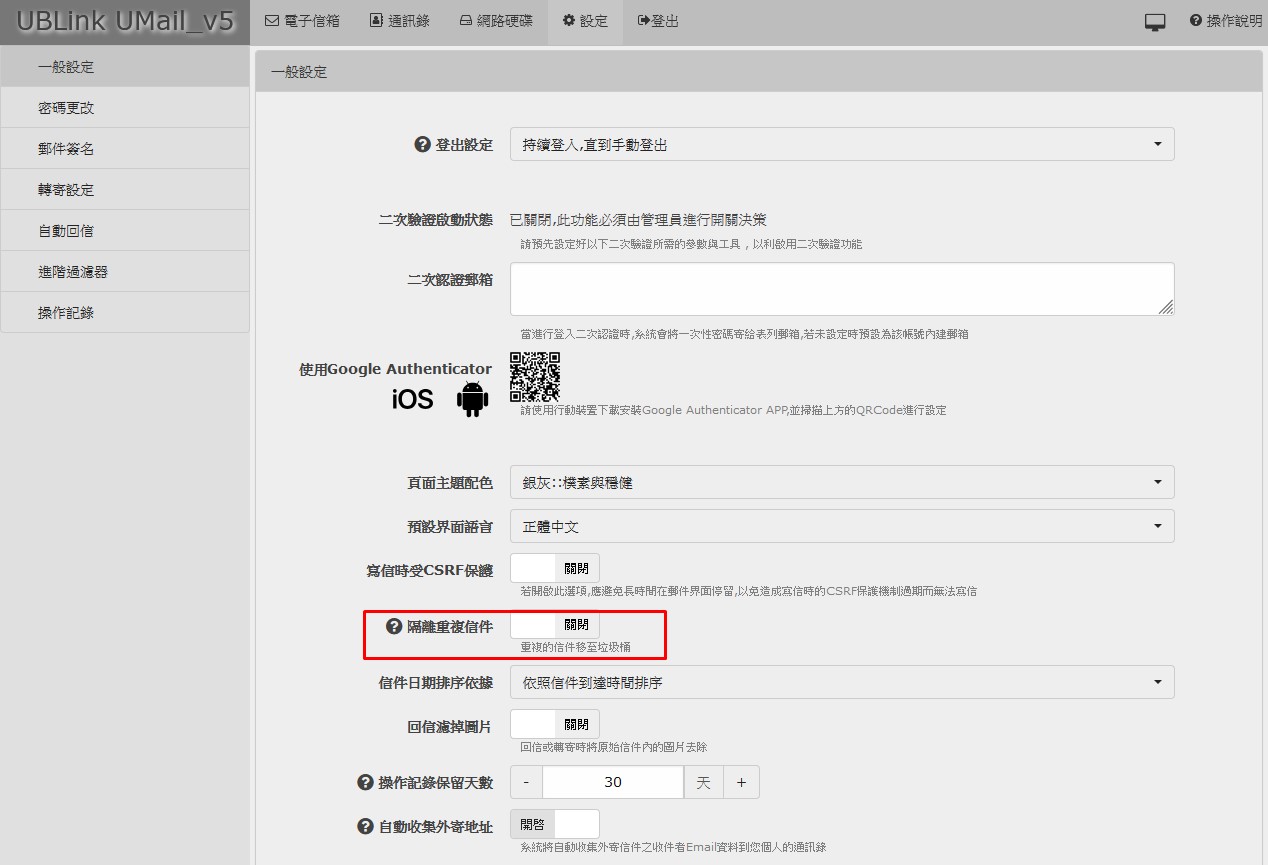Image resolution: width=1268 pixels, height=865 pixels.
Task: Click the Android robot icon
Action: (x=472, y=399)
